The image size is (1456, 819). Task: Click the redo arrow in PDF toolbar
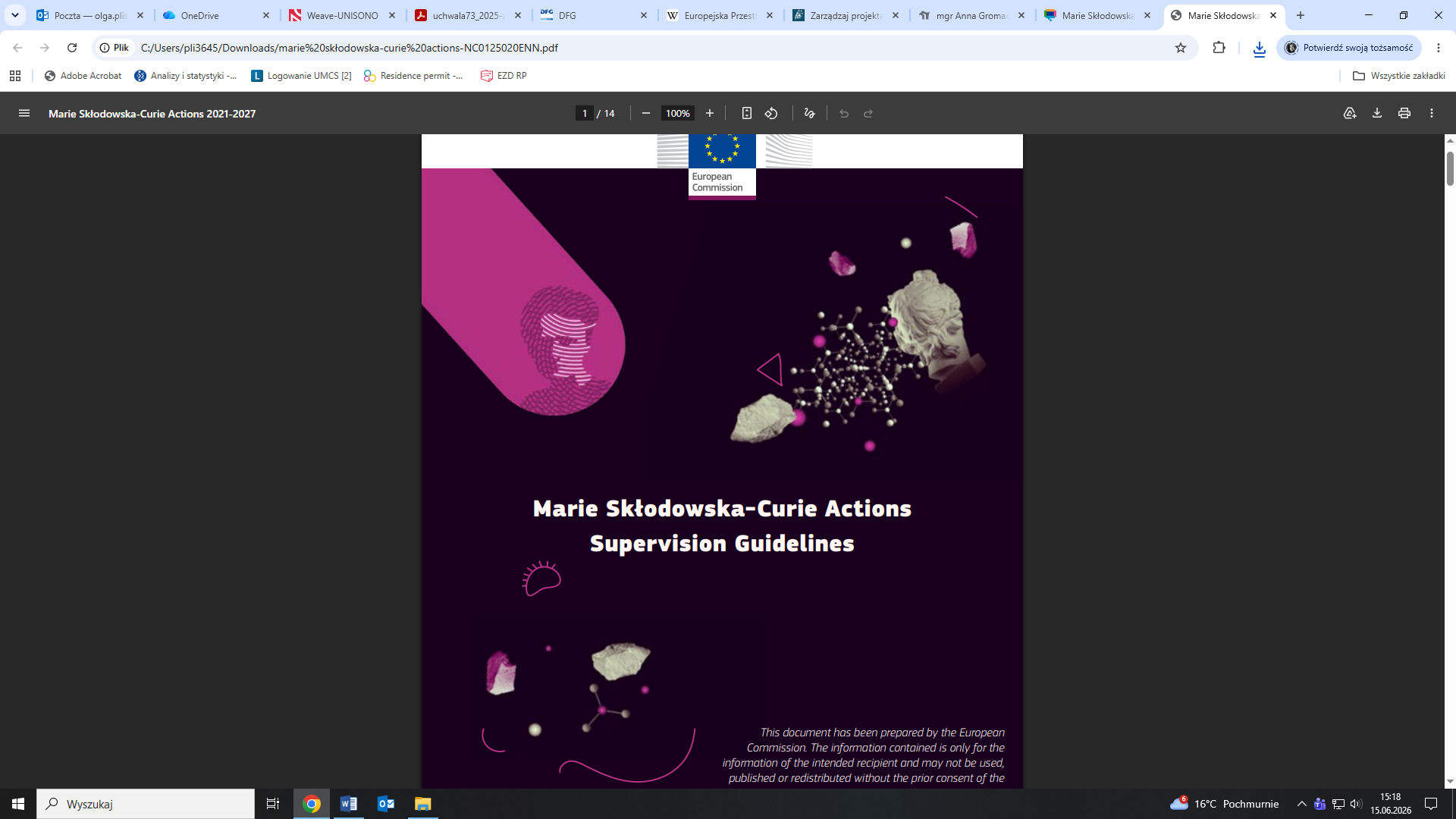(x=868, y=114)
